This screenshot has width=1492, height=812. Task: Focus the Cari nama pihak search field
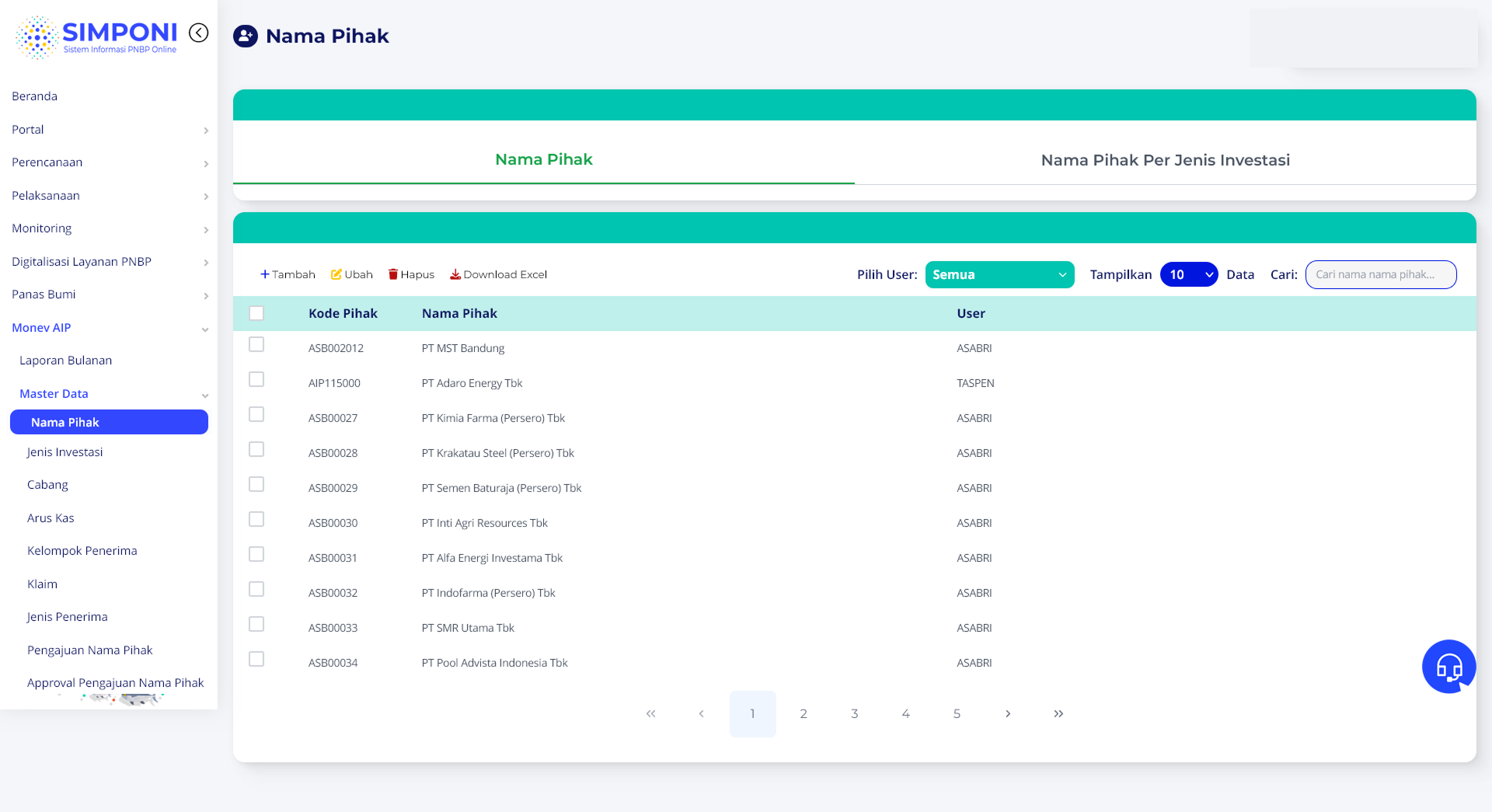click(x=1381, y=274)
